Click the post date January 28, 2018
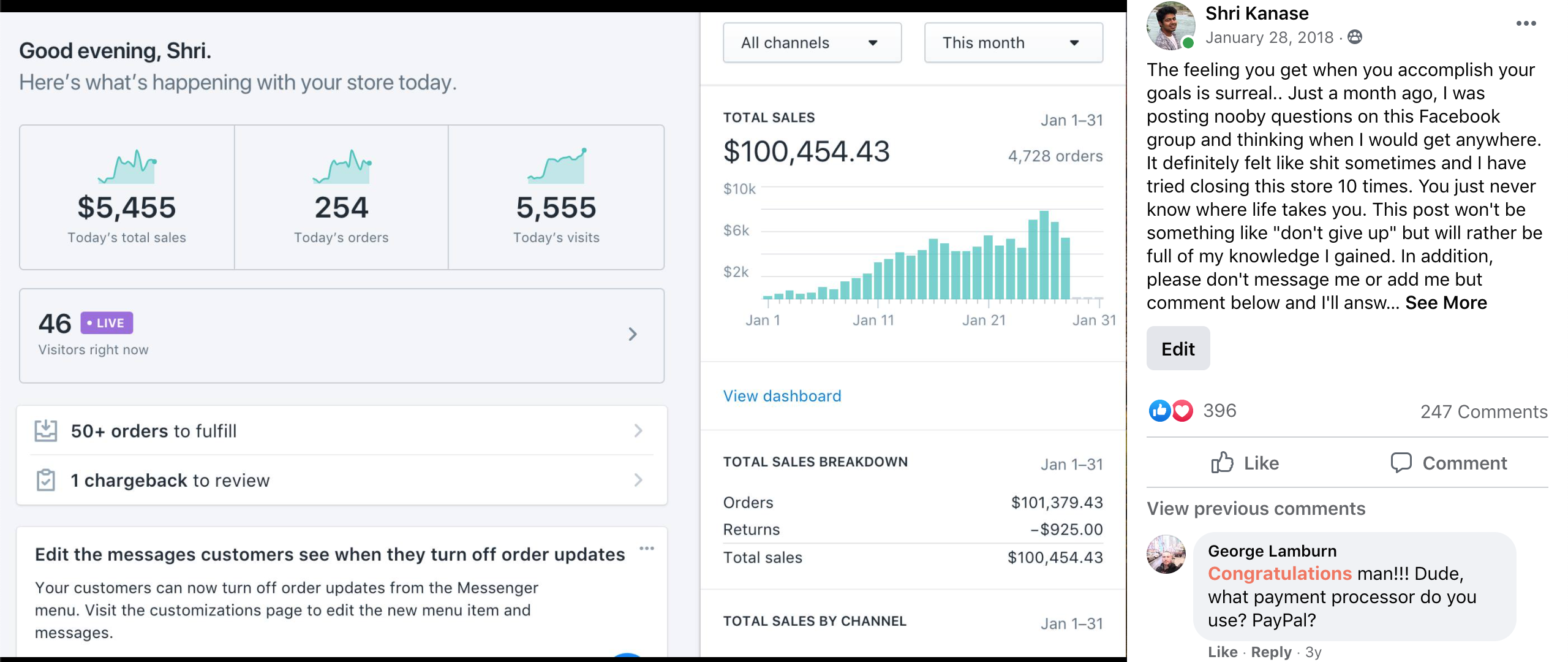The height and width of the screenshot is (662, 1568). click(x=1269, y=37)
